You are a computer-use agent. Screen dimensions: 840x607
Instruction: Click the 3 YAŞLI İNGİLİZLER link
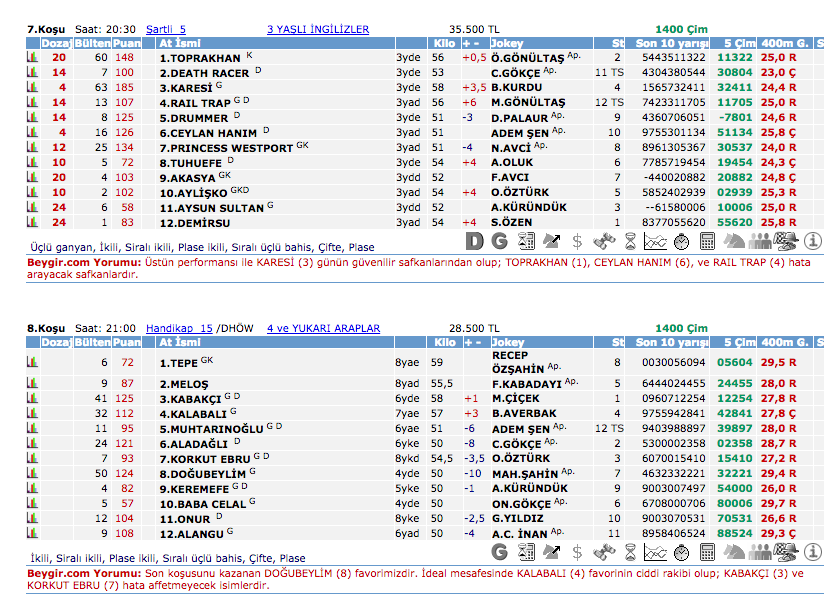pyautogui.click(x=318, y=30)
